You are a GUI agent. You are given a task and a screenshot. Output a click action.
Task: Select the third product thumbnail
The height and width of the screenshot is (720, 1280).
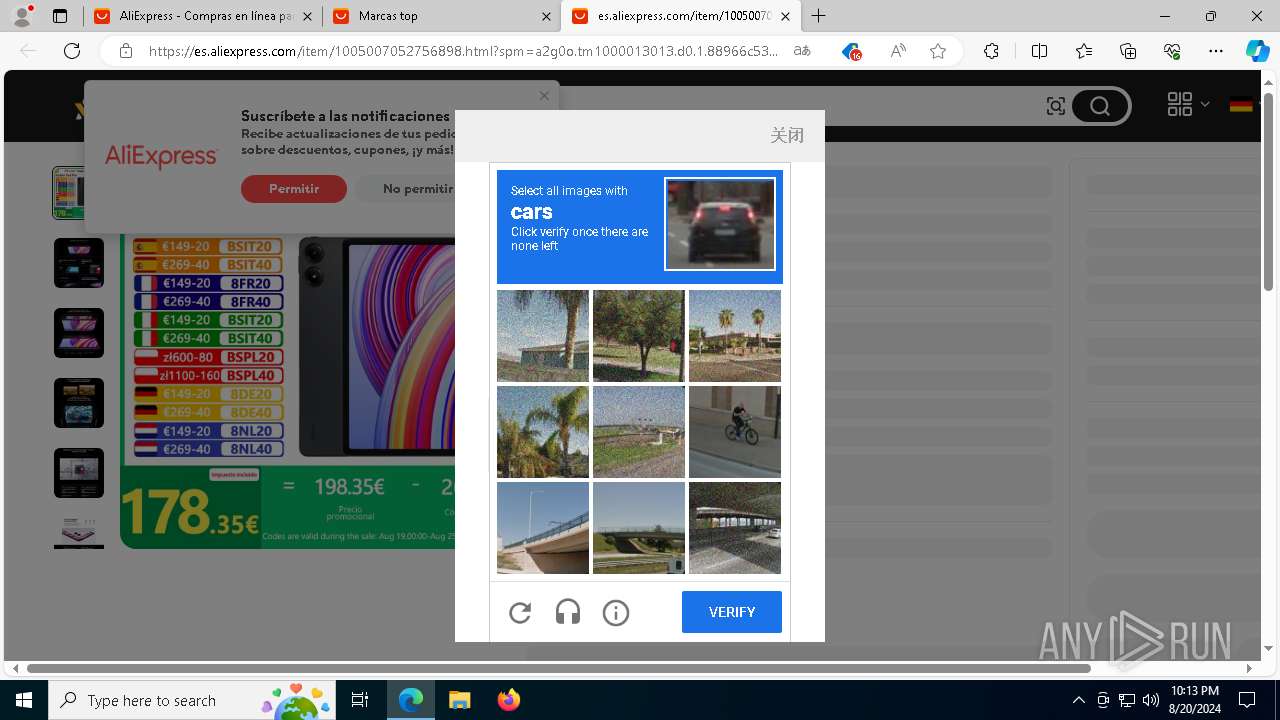click(79, 333)
